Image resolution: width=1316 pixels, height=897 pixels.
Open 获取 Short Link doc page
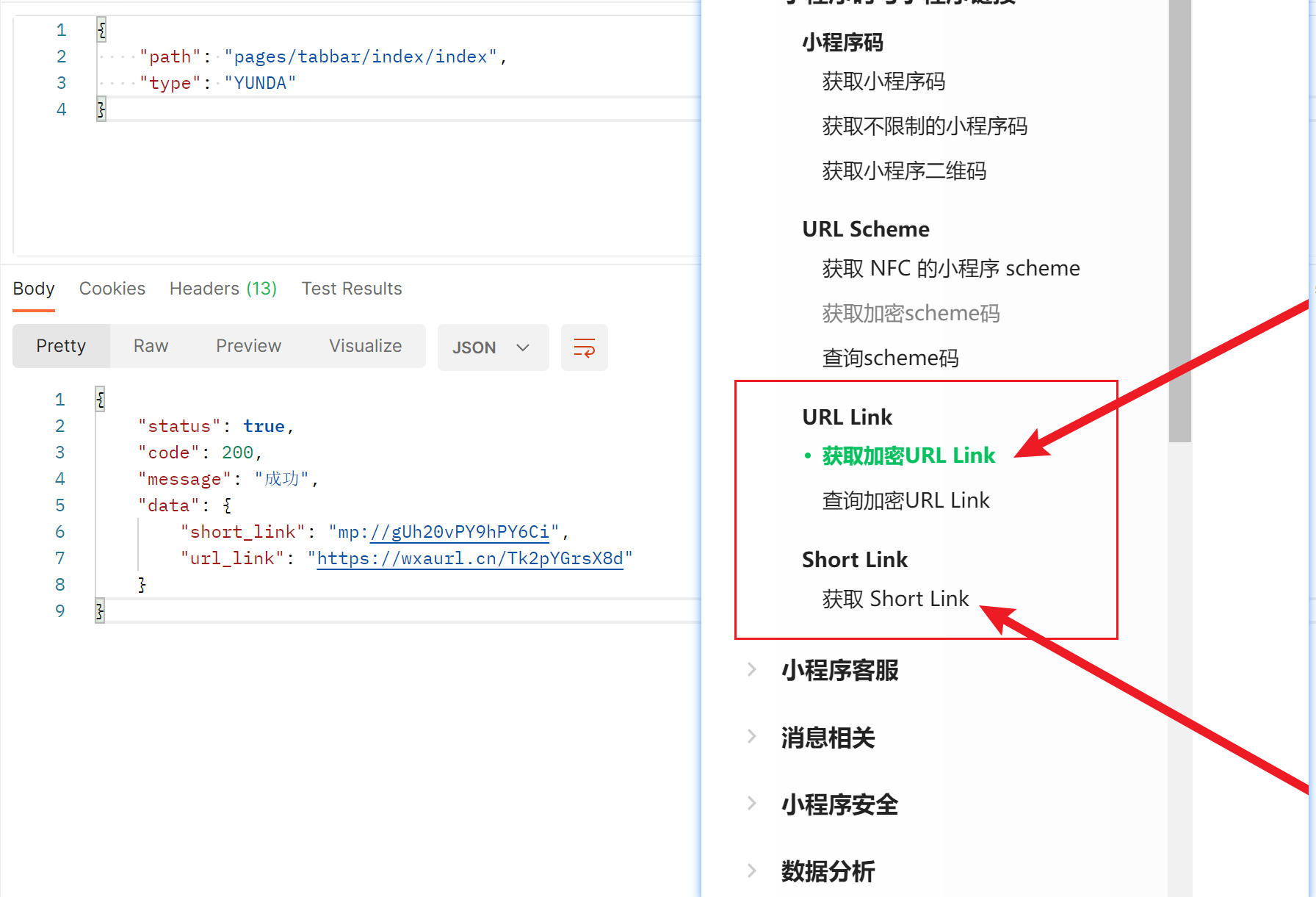[895, 599]
